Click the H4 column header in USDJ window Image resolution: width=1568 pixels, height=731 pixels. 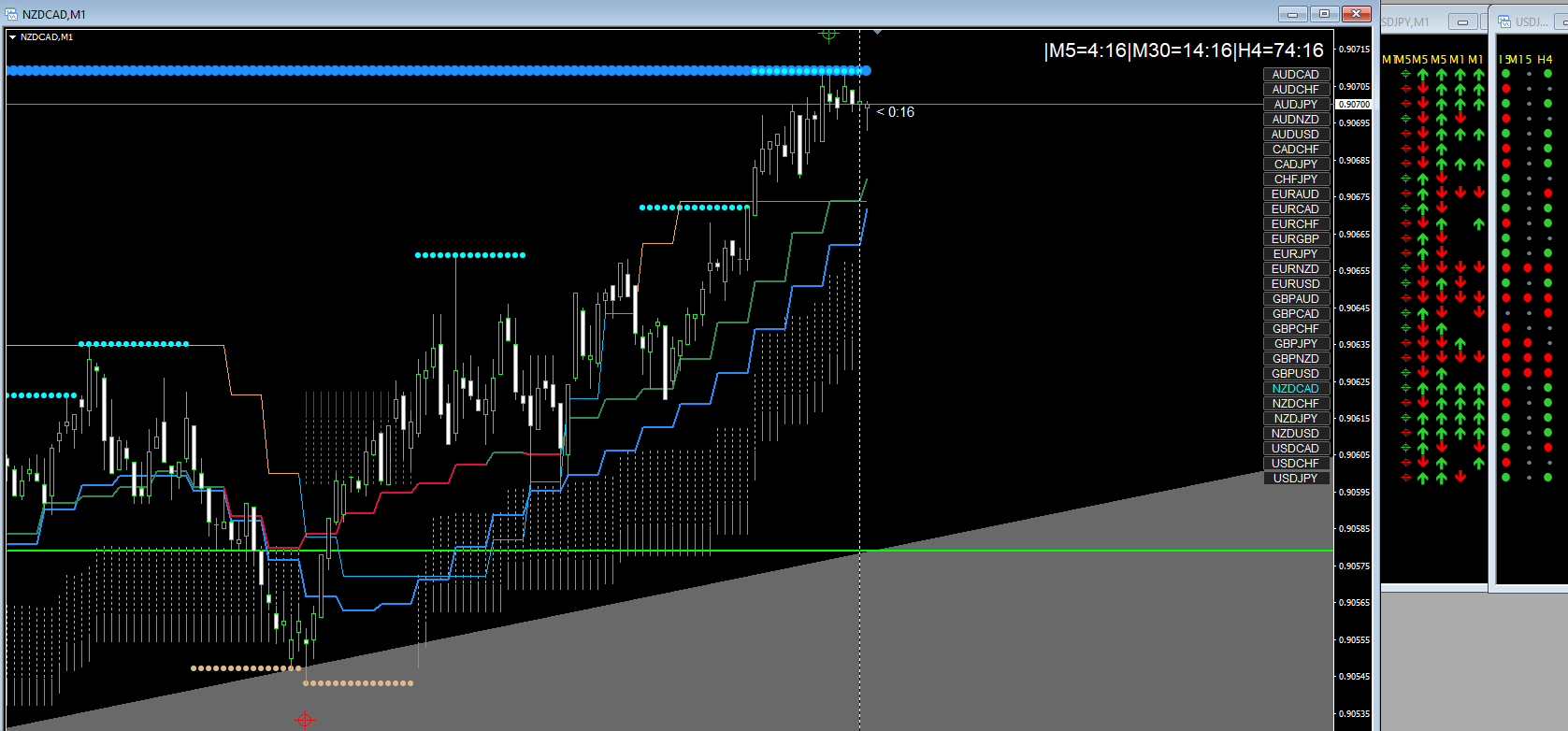1545,60
